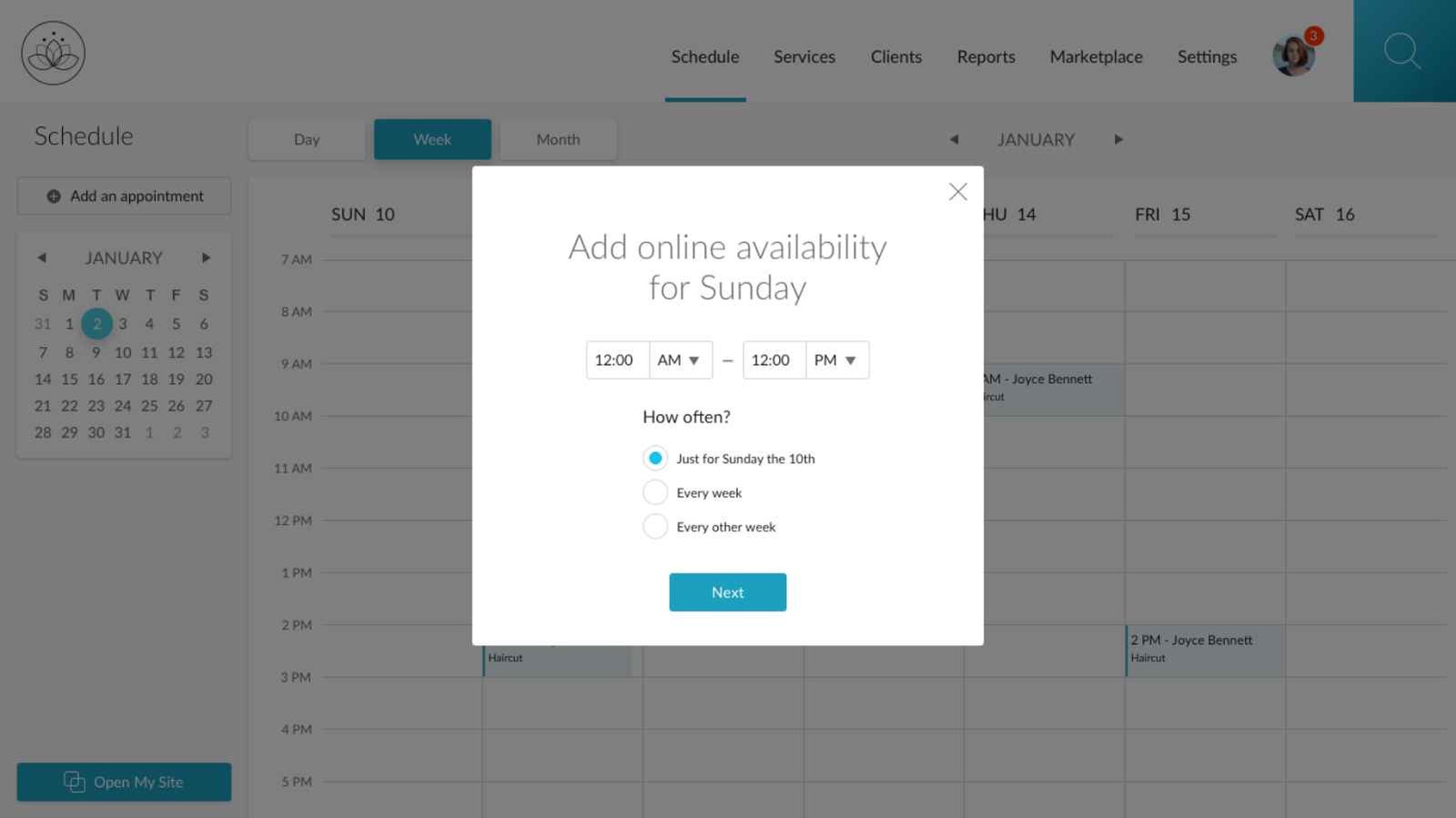
Task: Go to previous month in mini calendar
Action: [42, 258]
